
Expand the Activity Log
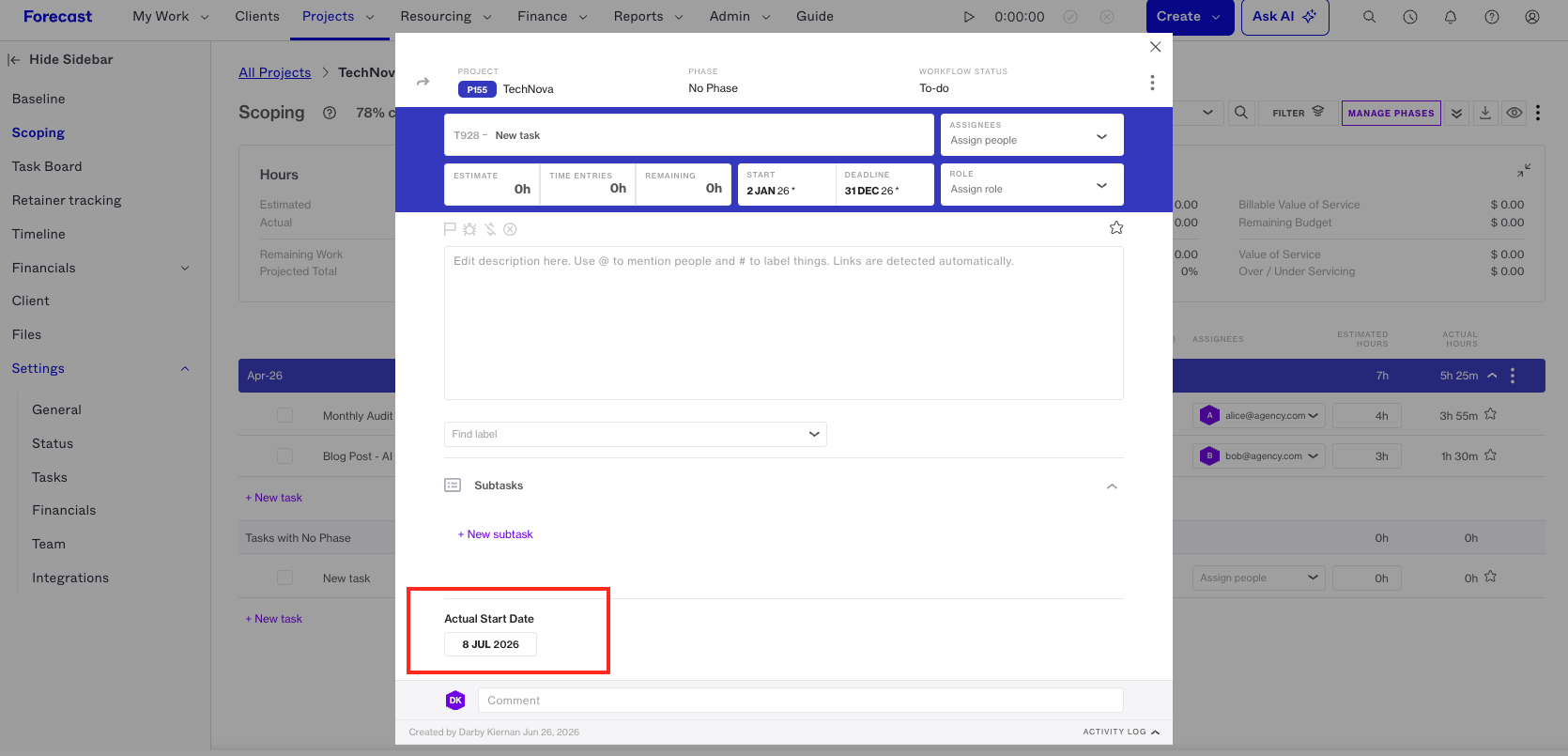[x=1121, y=732]
